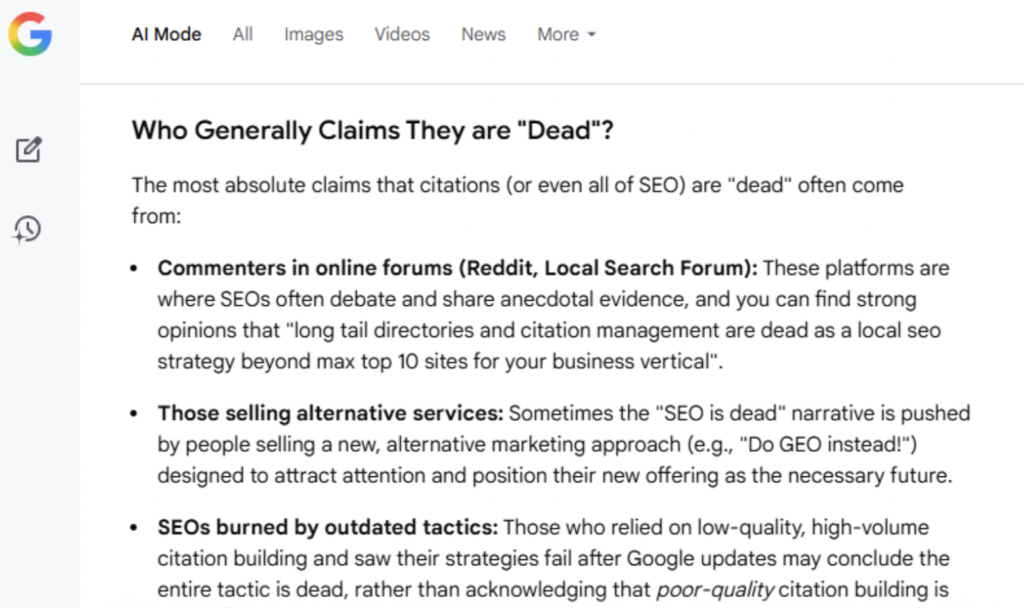Open AI Mode history

pyautogui.click(x=27, y=229)
